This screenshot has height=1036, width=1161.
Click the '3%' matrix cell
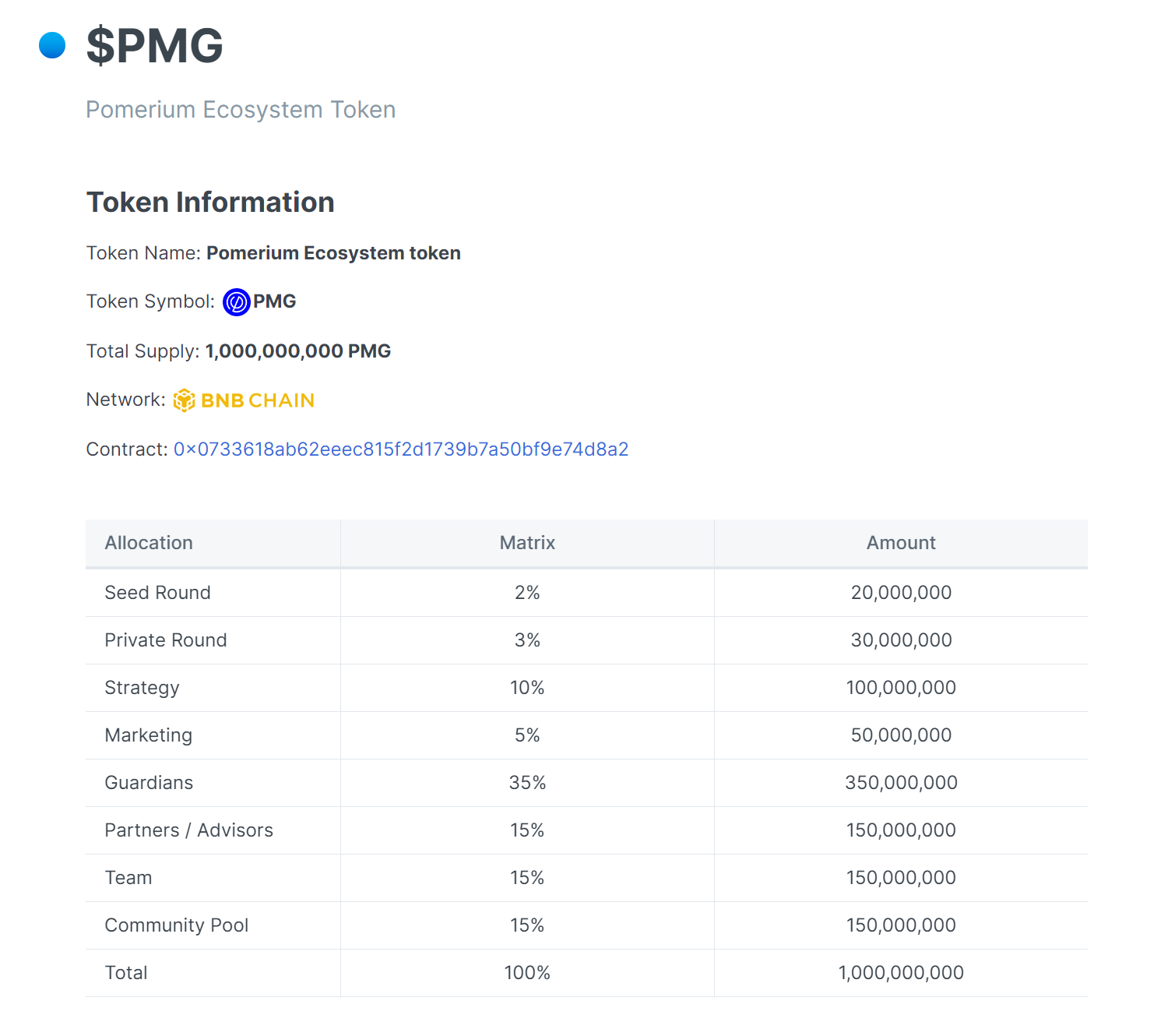527,640
